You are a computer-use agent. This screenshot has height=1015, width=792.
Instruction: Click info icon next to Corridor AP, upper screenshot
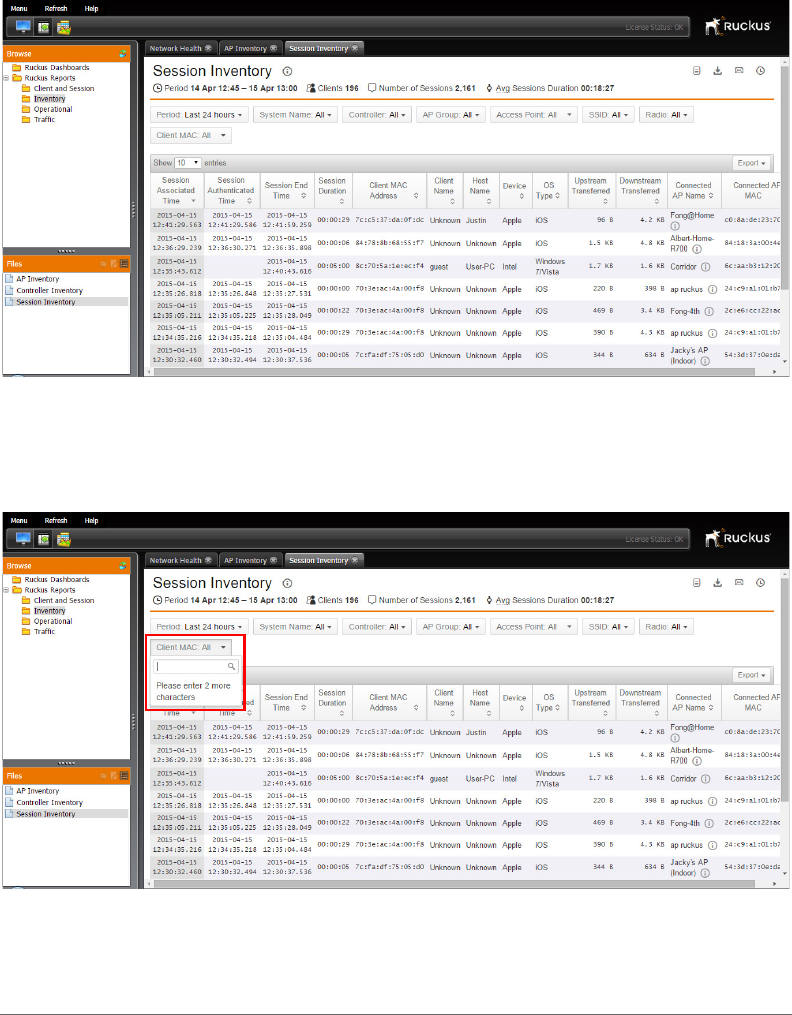705,267
